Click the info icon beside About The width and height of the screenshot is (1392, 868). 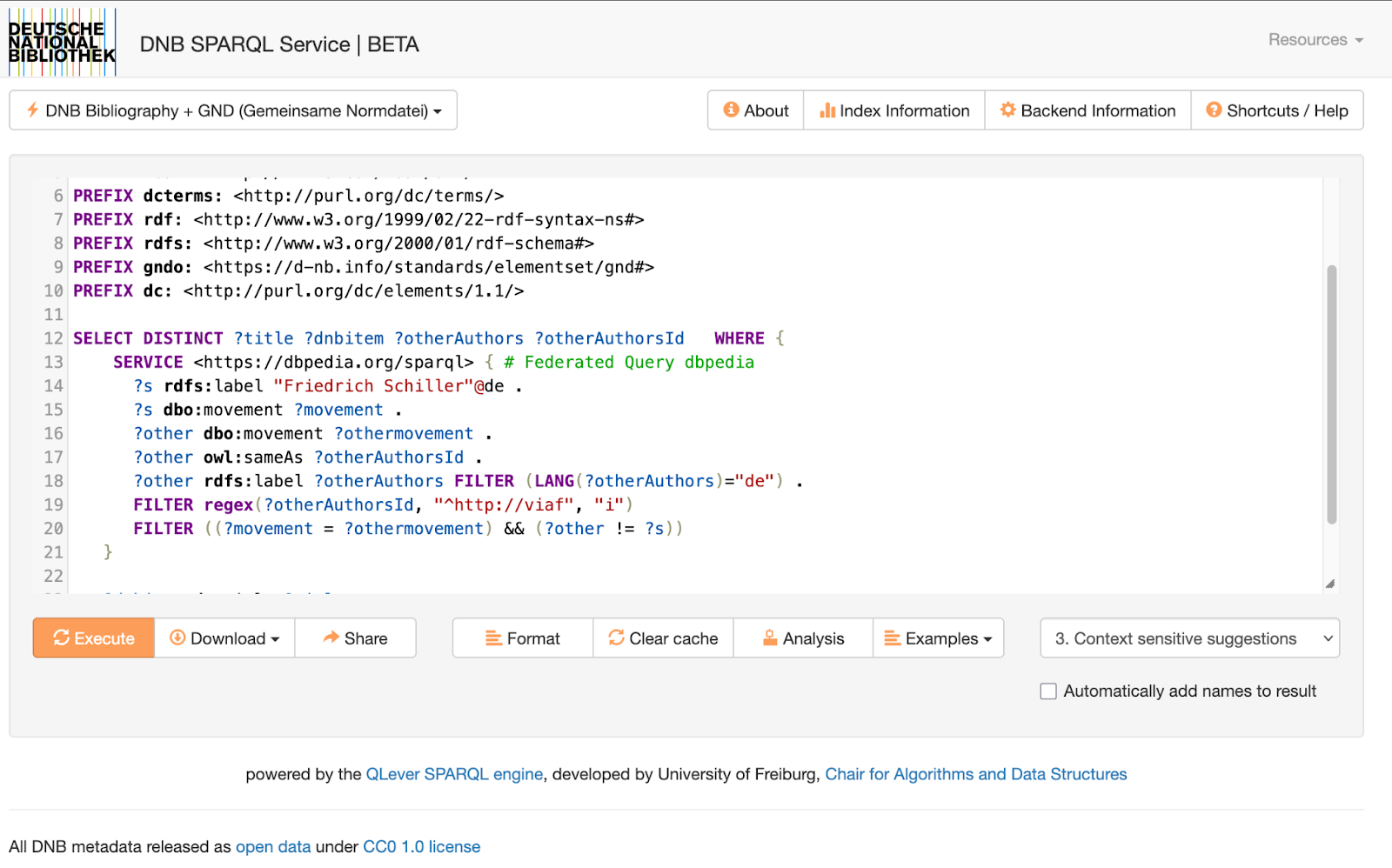[731, 110]
